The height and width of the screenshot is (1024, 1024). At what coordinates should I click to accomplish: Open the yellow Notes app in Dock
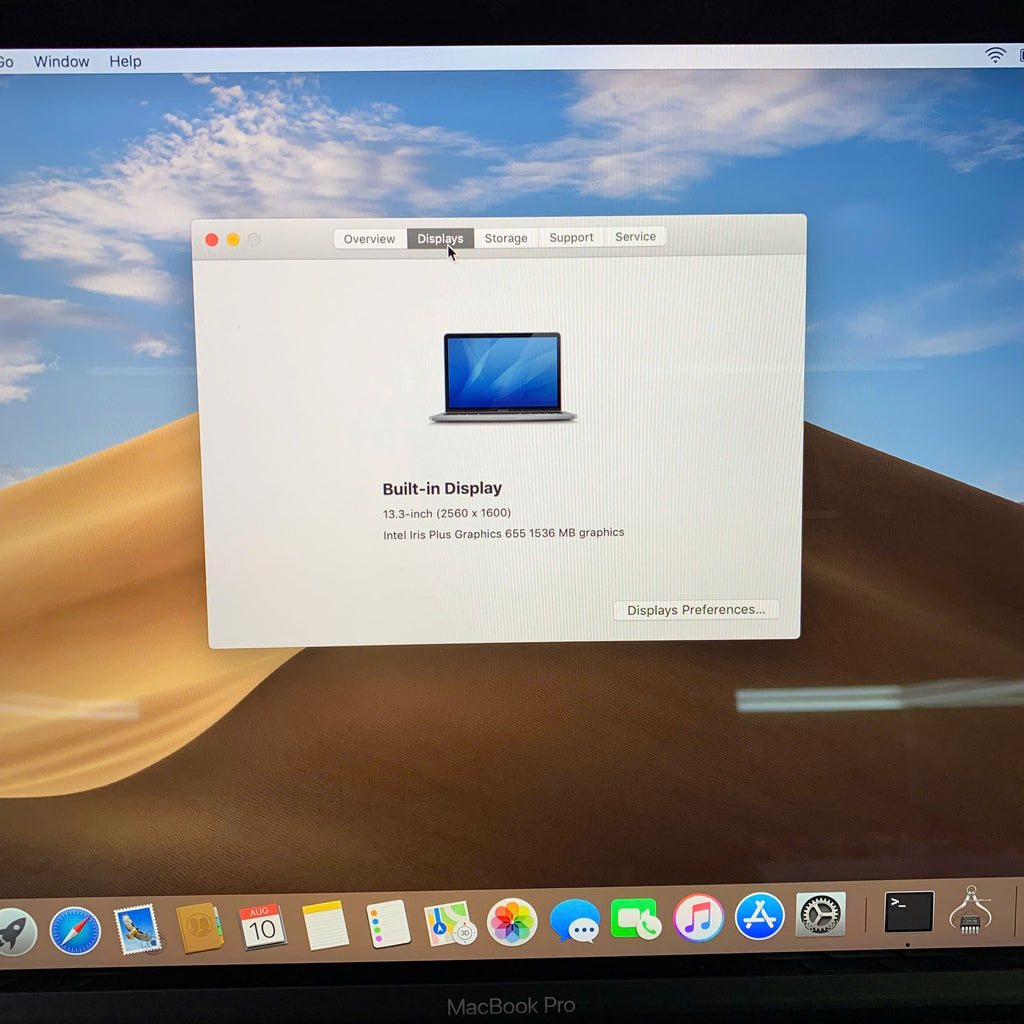325,925
